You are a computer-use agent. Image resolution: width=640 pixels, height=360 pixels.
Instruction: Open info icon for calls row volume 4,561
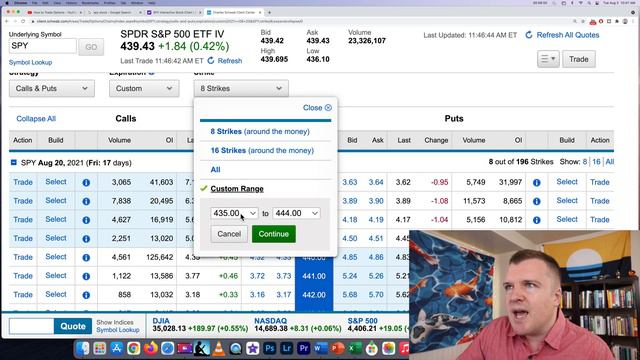point(86,258)
